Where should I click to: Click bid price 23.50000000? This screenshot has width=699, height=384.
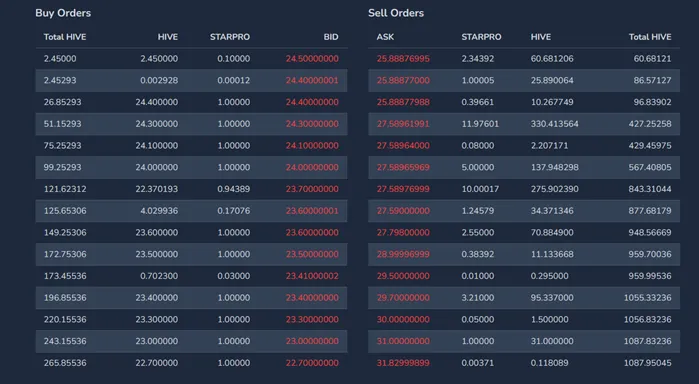[312, 254]
